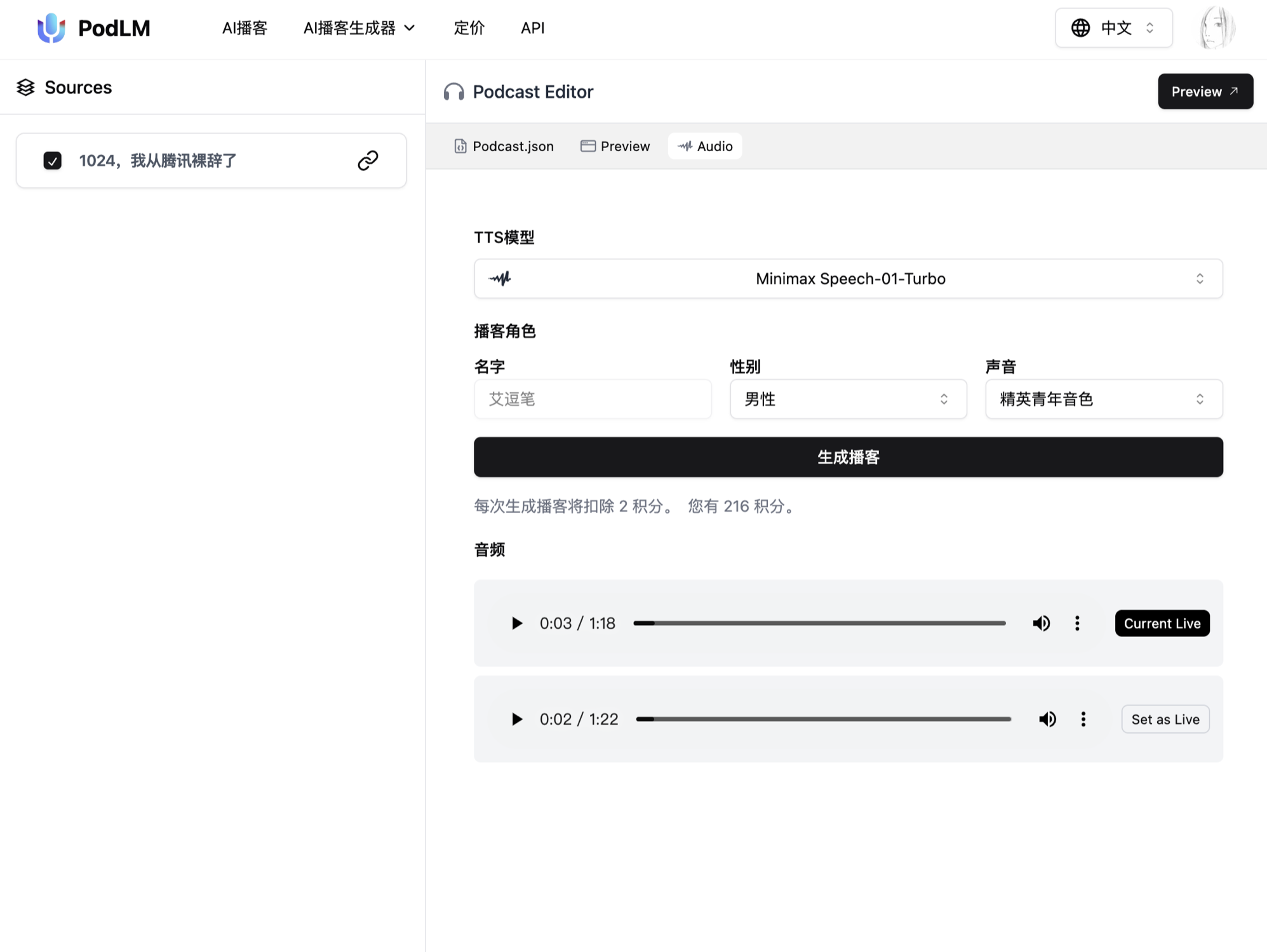Open the 中文 language selector
The image size is (1267, 952).
1113,28
